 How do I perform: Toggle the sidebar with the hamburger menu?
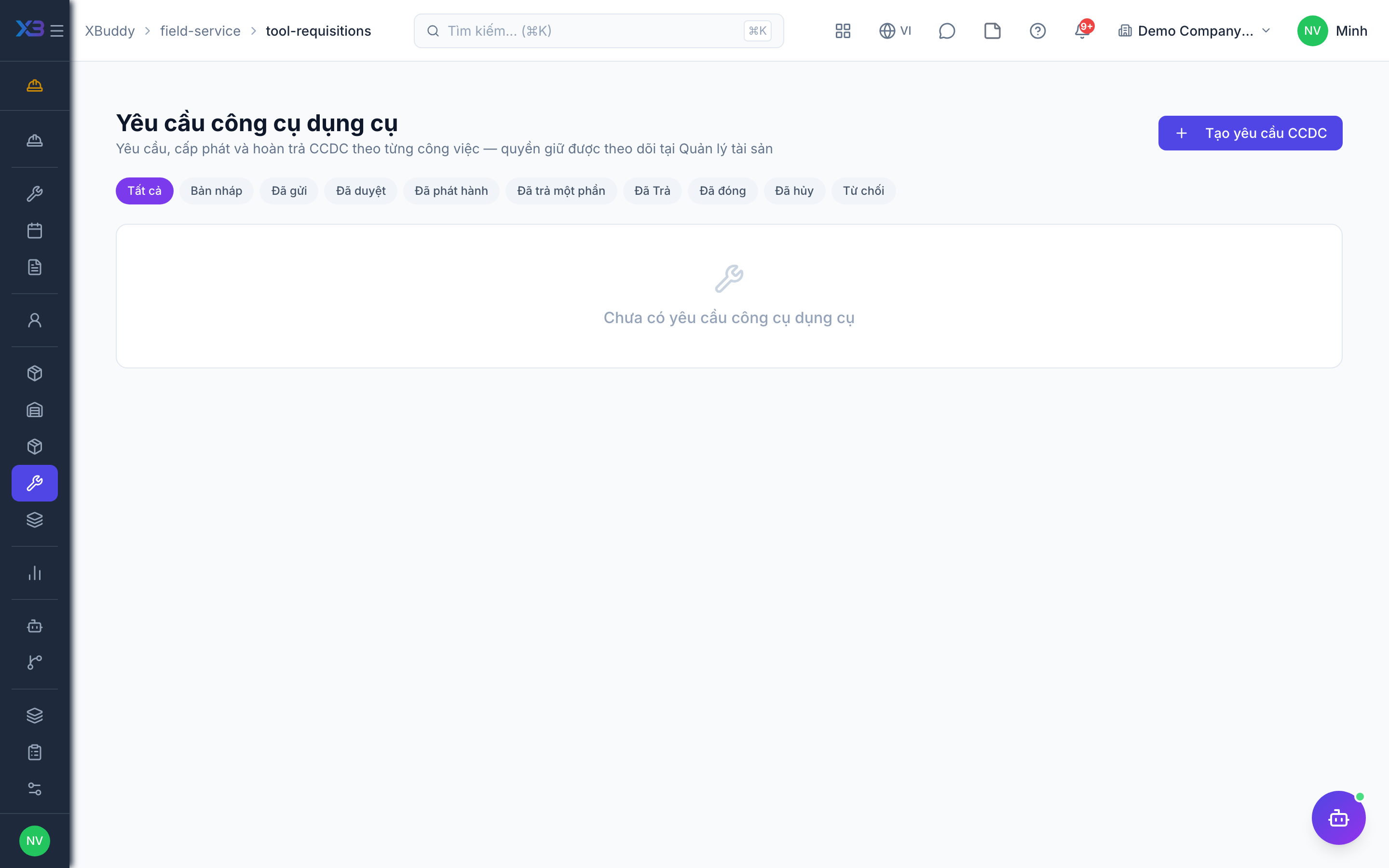[57, 30]
